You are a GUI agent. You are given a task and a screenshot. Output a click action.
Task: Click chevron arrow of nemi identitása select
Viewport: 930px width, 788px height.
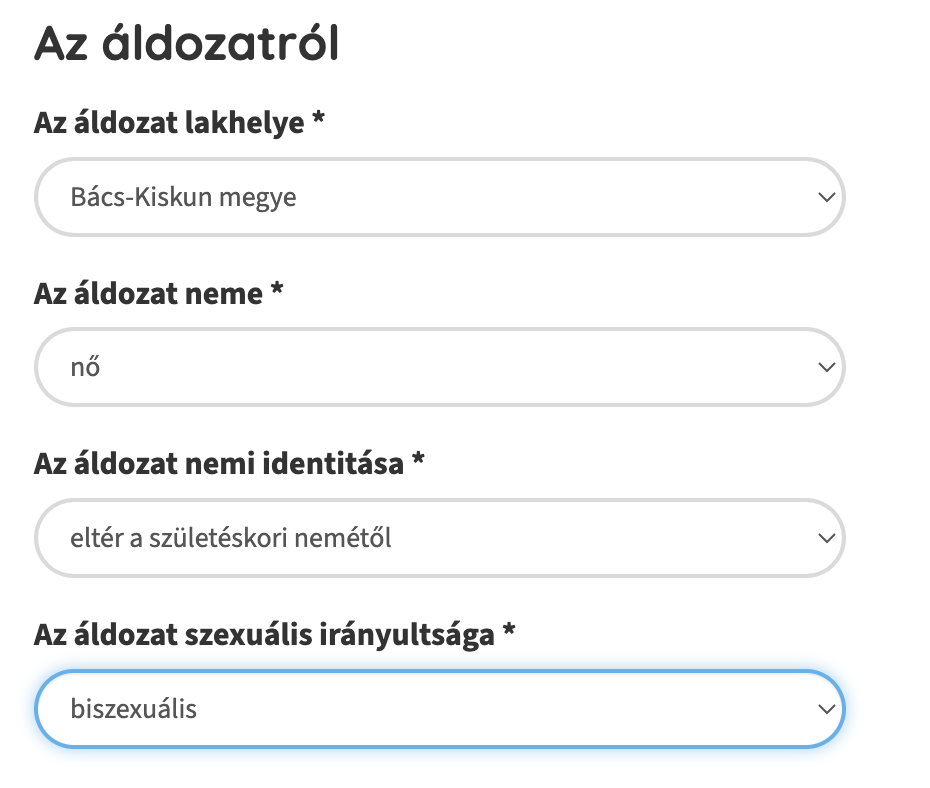(825, 539)
